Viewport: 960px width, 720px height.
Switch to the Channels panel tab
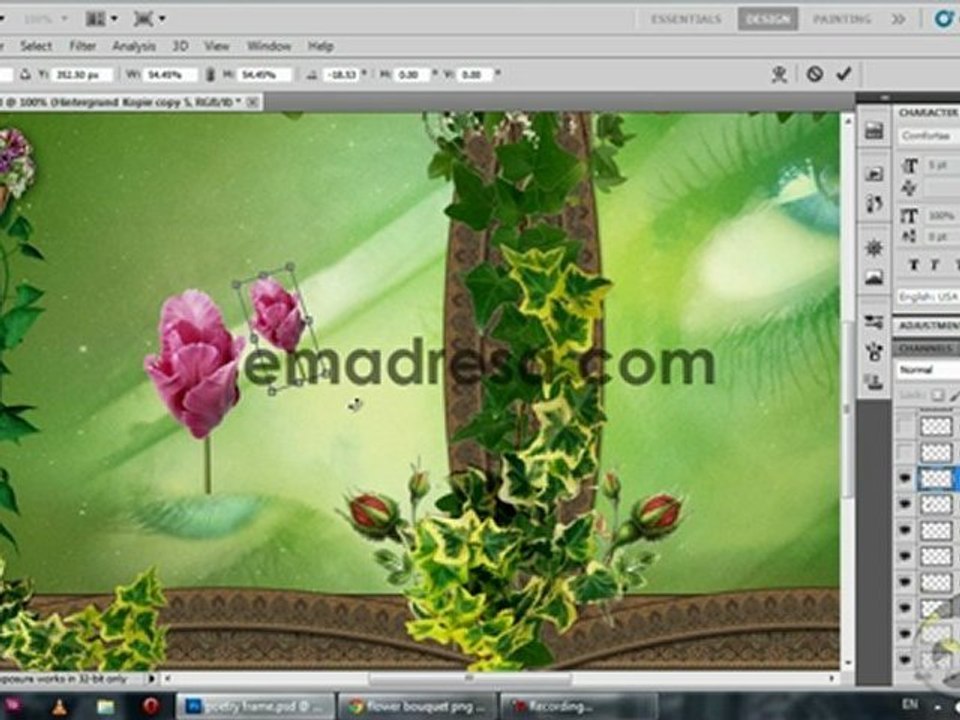tap(928, 348)
